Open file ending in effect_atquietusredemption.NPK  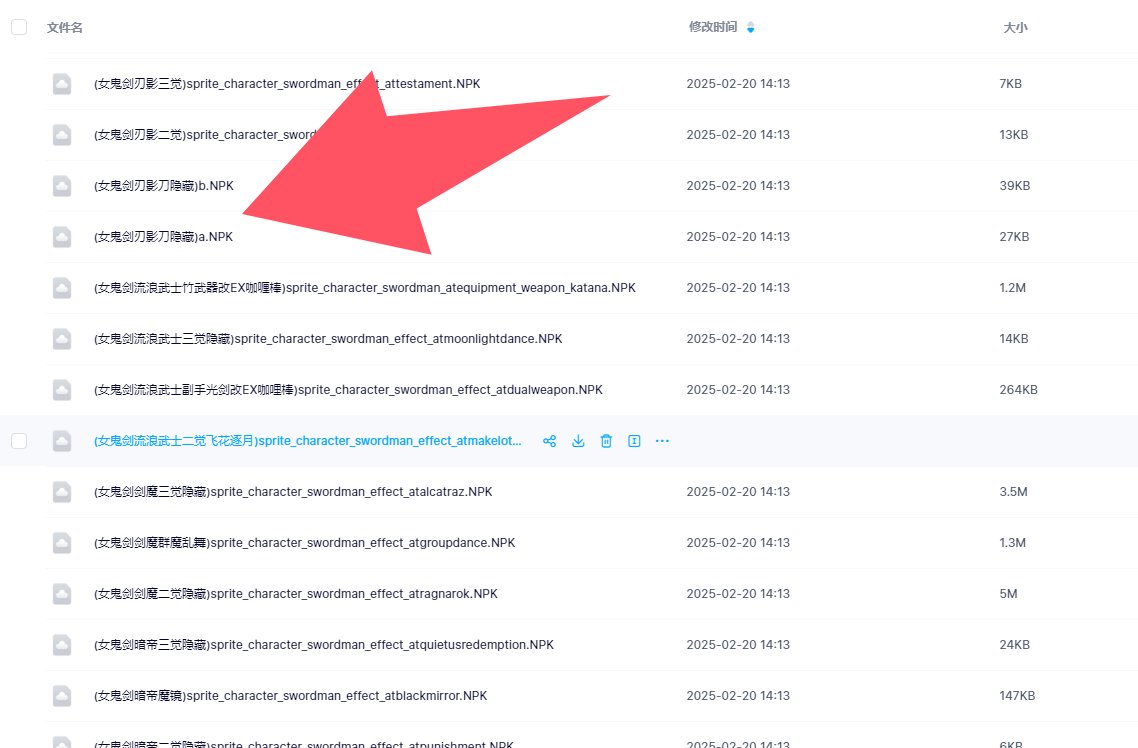pyautogui.click(x=324, y=645)
